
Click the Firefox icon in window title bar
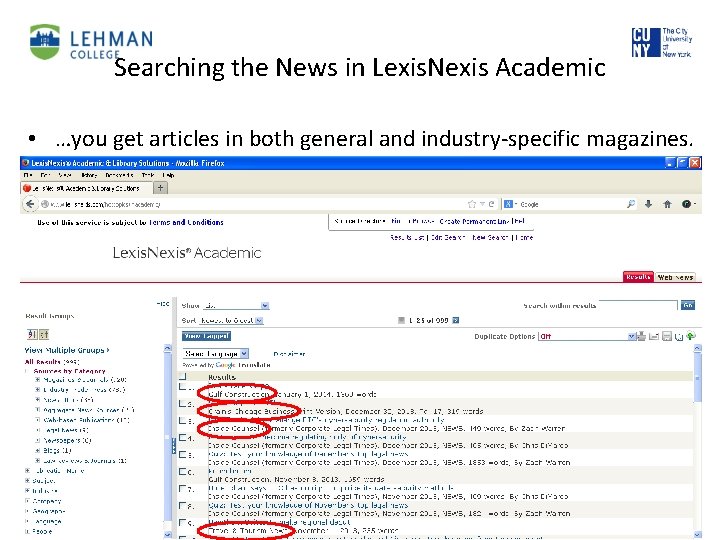[x=26, y=163]
